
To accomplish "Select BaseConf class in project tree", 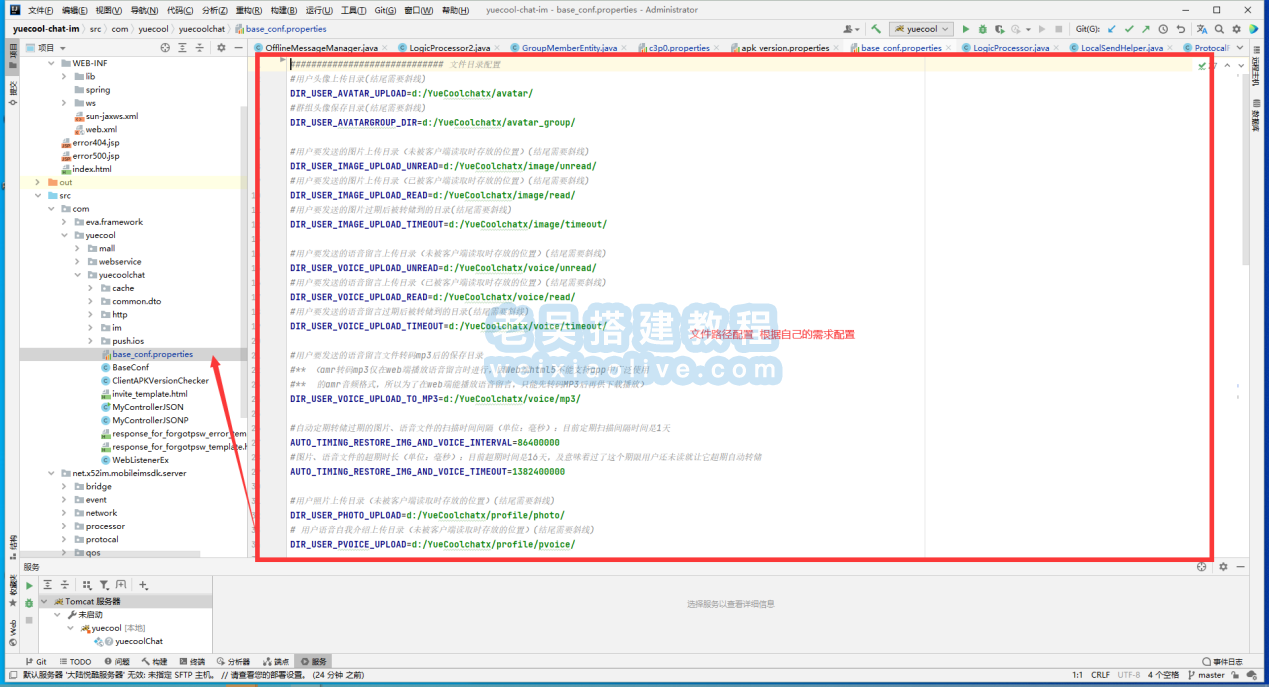I will click(x=130, y=367).
